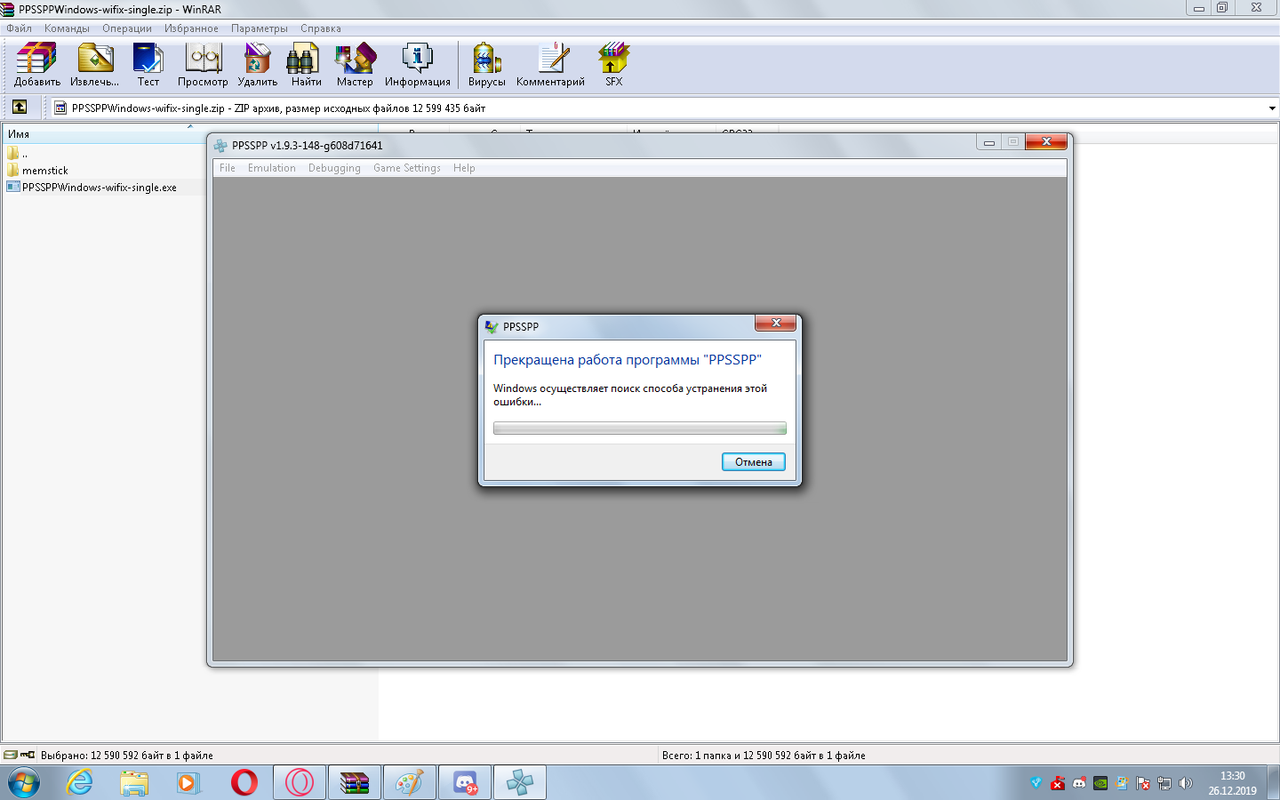Click the 'Всего: 1 папка' status text
The height and width of the screenshot is (800, 1280).
click(x=763, y=756)
